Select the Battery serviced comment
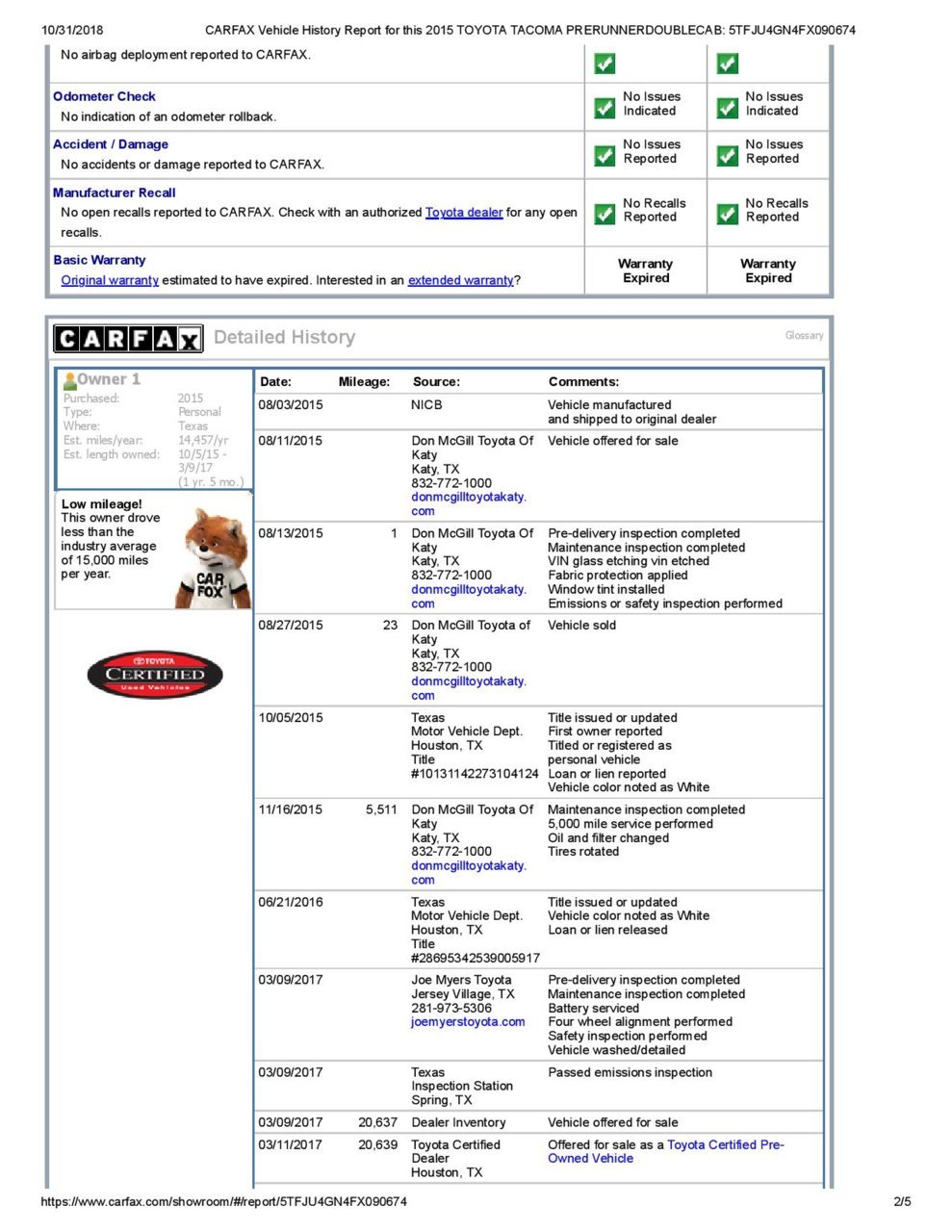The width and height of the screenshot is (952, 1232). pos(594,1009)
